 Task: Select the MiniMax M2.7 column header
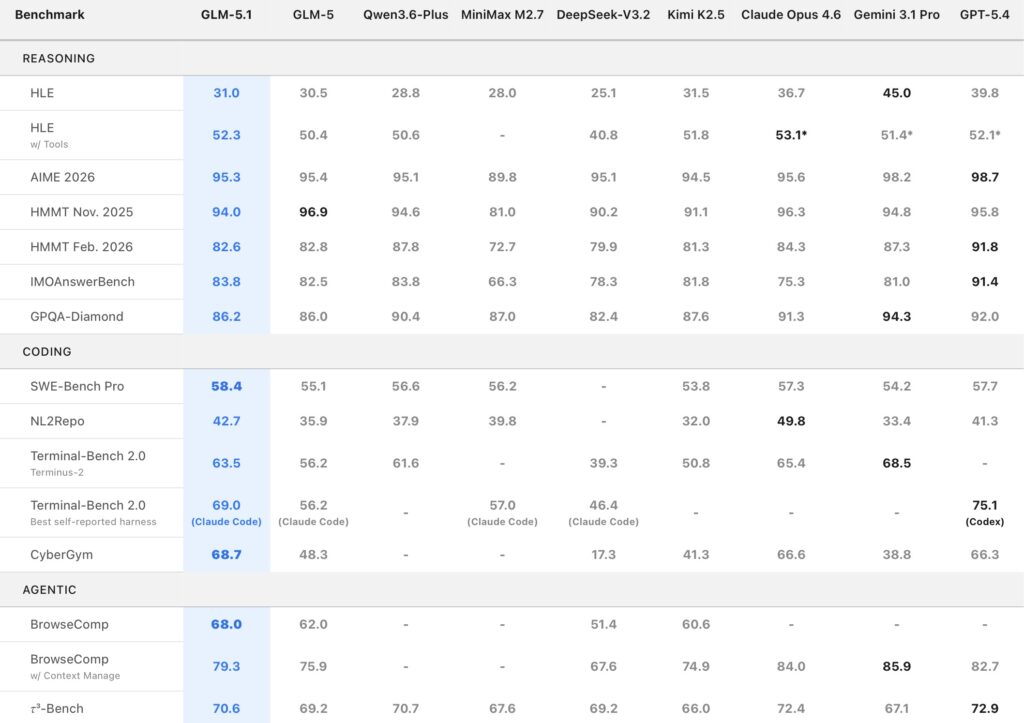pyautogui.click(x=502, y=15)
